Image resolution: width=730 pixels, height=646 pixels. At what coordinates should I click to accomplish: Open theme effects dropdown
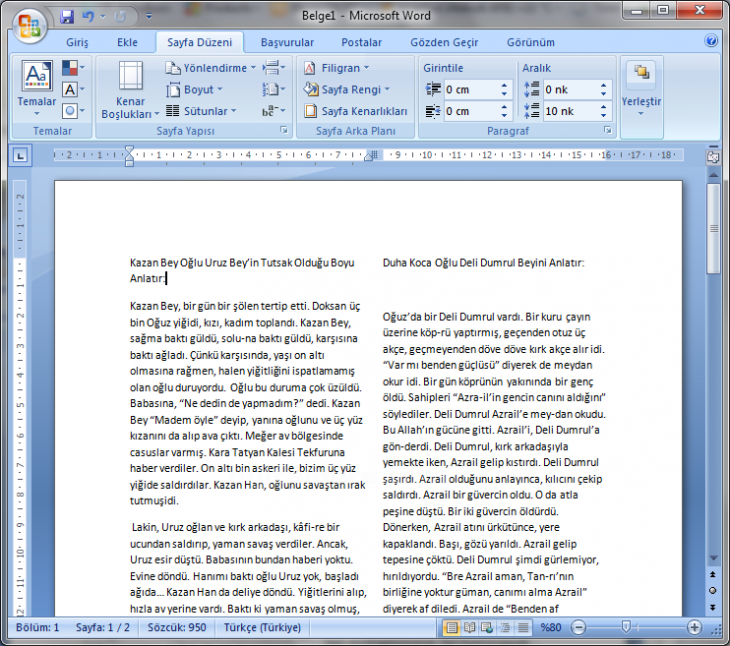coord(74,111)
